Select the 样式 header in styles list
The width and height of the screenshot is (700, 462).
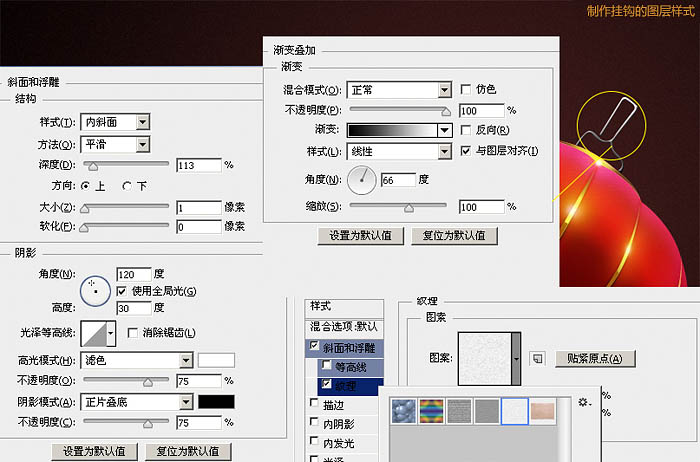[344, 308]
